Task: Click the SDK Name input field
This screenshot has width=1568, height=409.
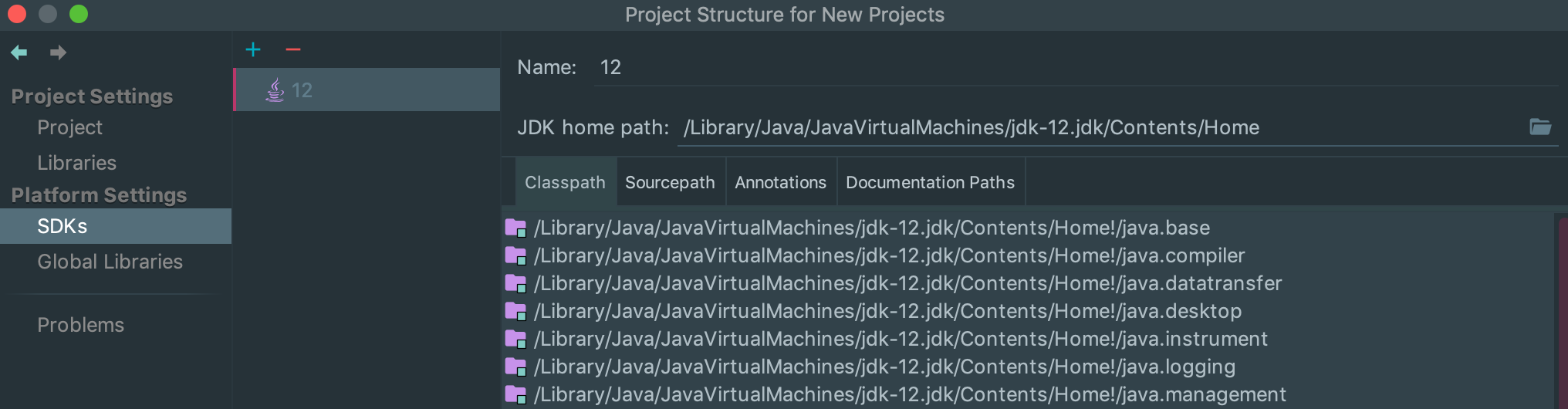Action: (x=1077, y=68)
